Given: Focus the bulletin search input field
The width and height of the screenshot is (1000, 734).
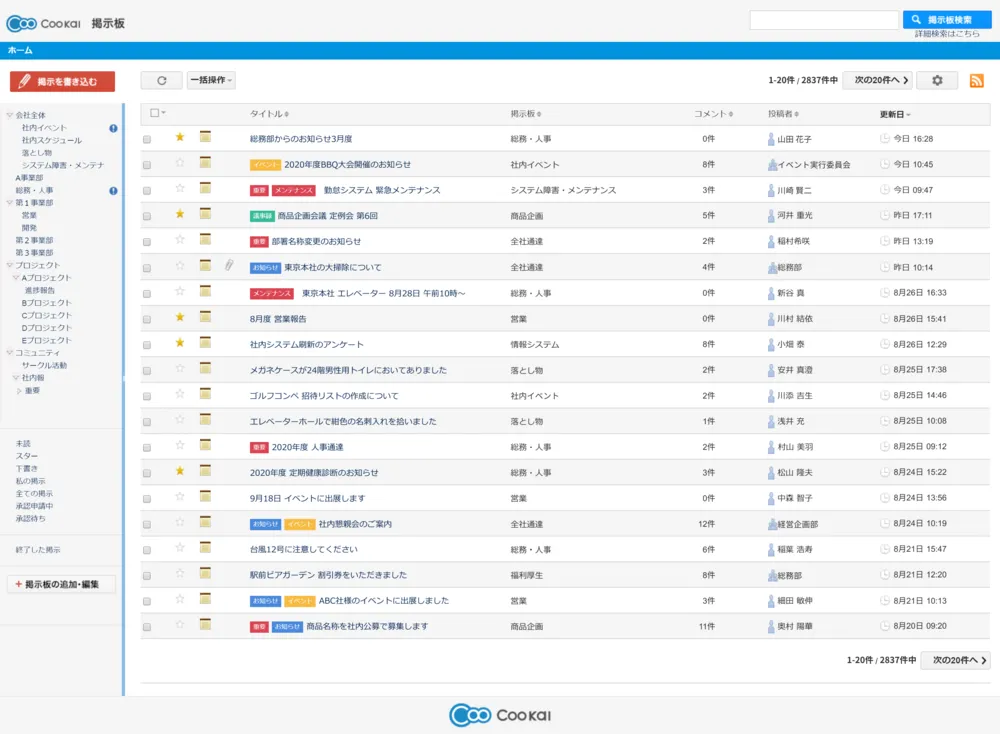Looking at the screenshot, I should (824, 20).
